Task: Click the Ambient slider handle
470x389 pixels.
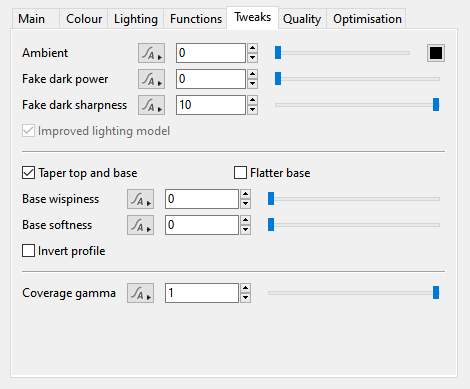Action: [278, 53]
